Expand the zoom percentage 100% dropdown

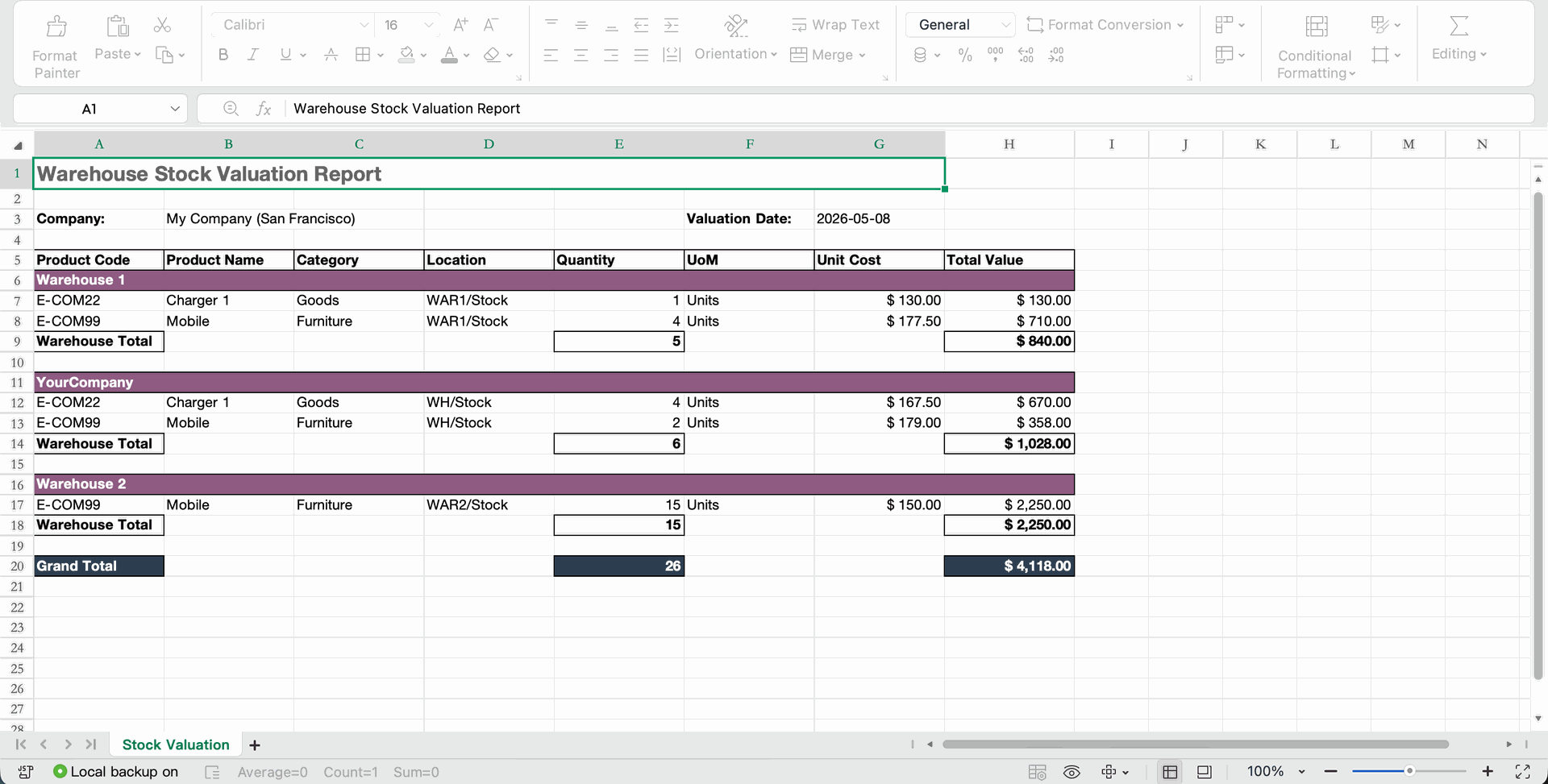click(x=1301, y=772)
